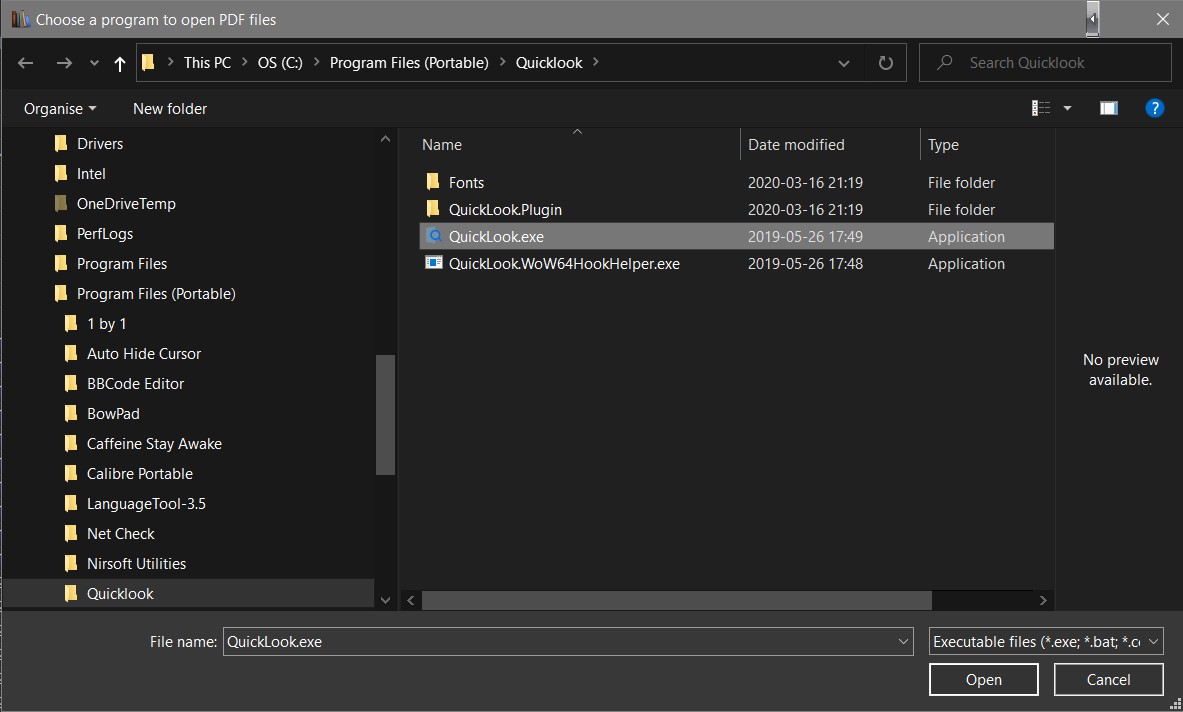Open help with the question mark
Image resolution: width=1183 pixels, height=712 pixels.
click(x=1154, y=109)
